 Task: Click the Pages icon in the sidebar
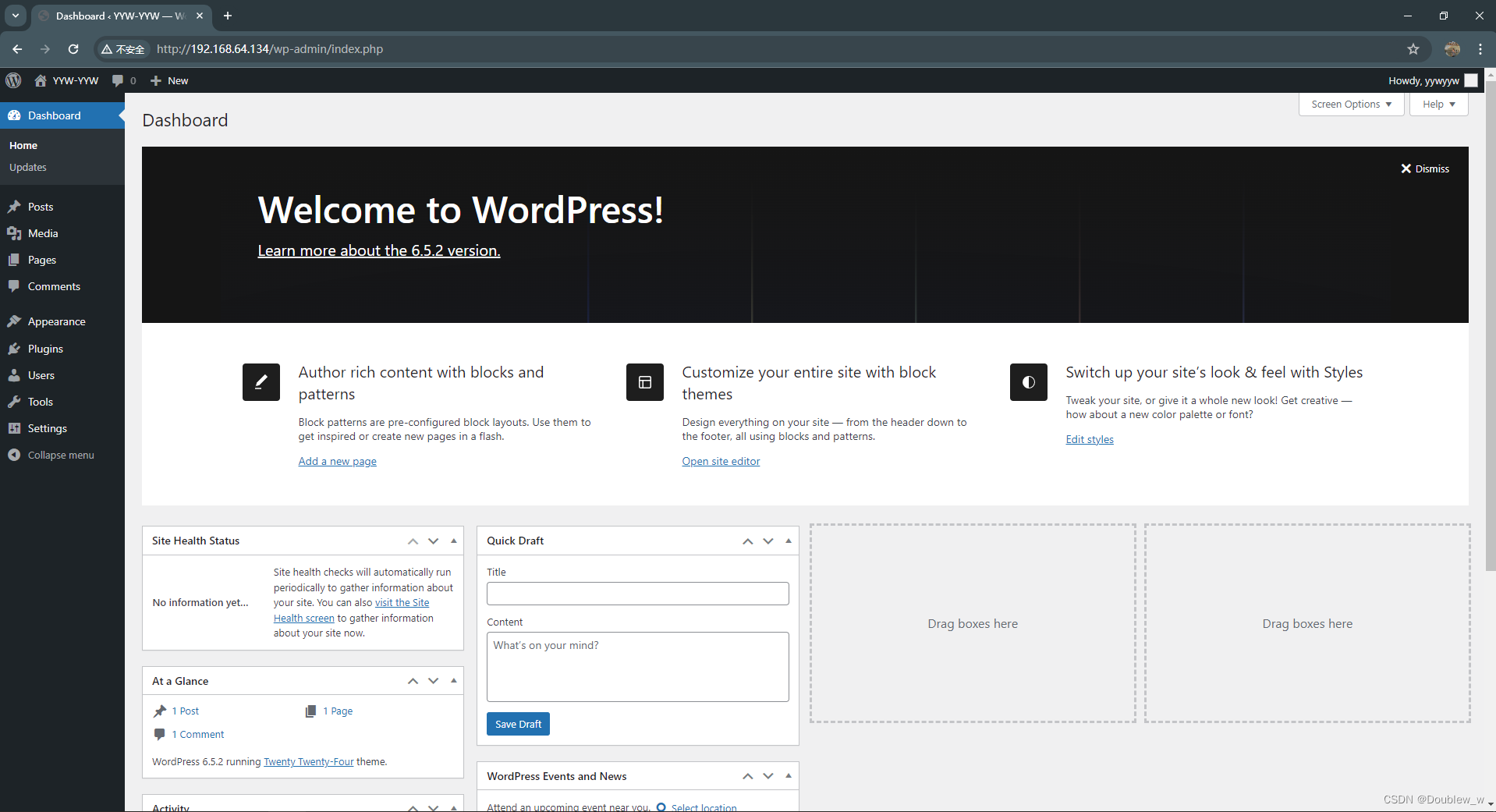[x=16, y=260]
